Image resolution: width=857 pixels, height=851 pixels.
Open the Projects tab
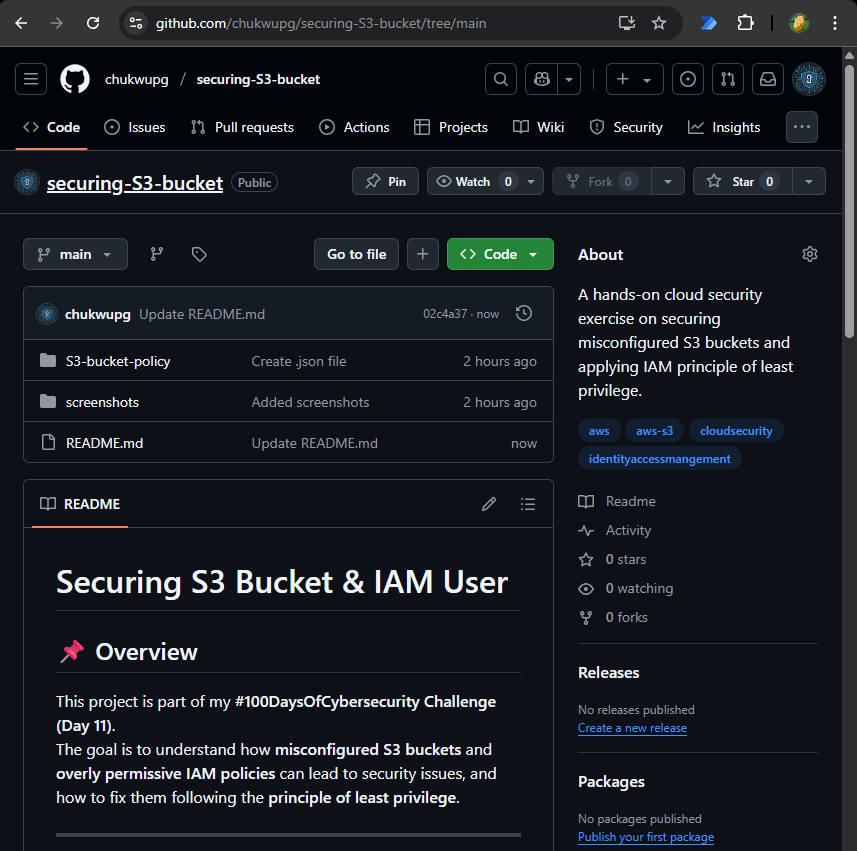point(451,127)
